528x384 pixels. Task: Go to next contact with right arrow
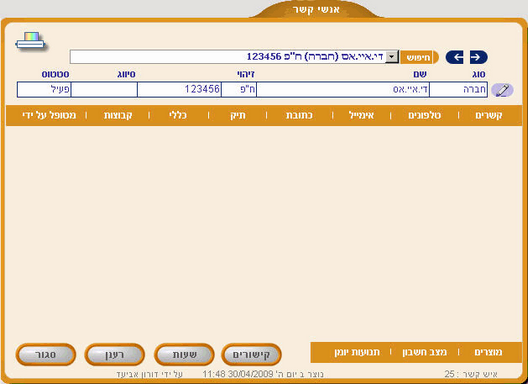point(478,57)
